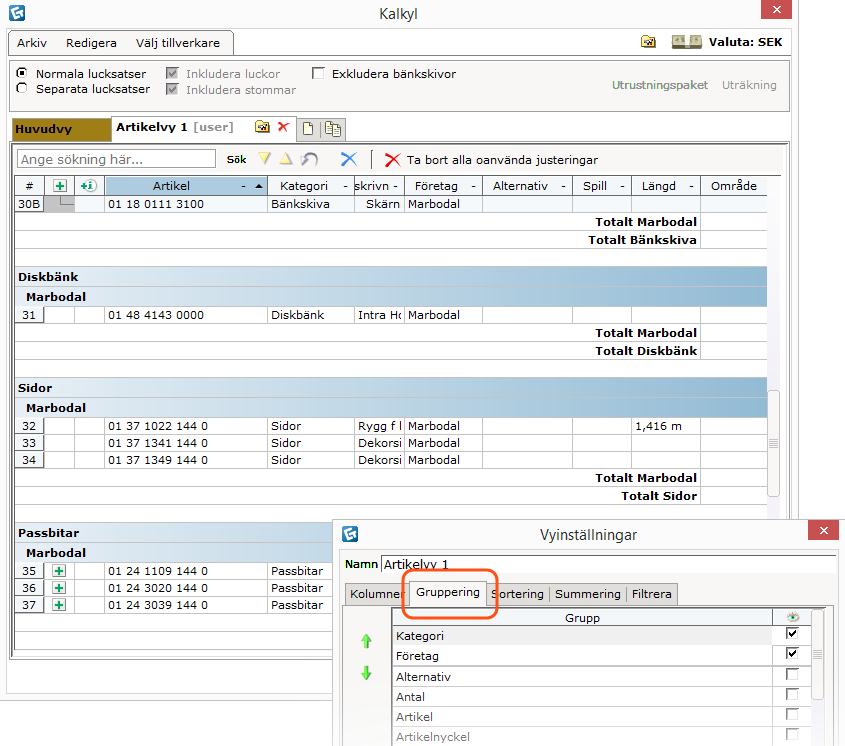The image size is (845, 746).
Task: Open the Välj tillverkare menu
Action: pyautogui.click(x=178, y=43)
